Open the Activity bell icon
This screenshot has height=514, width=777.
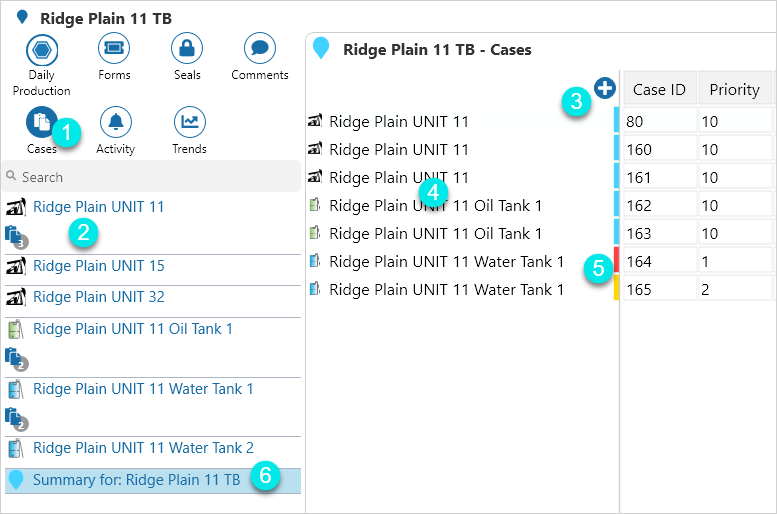[x=115, y=122]
